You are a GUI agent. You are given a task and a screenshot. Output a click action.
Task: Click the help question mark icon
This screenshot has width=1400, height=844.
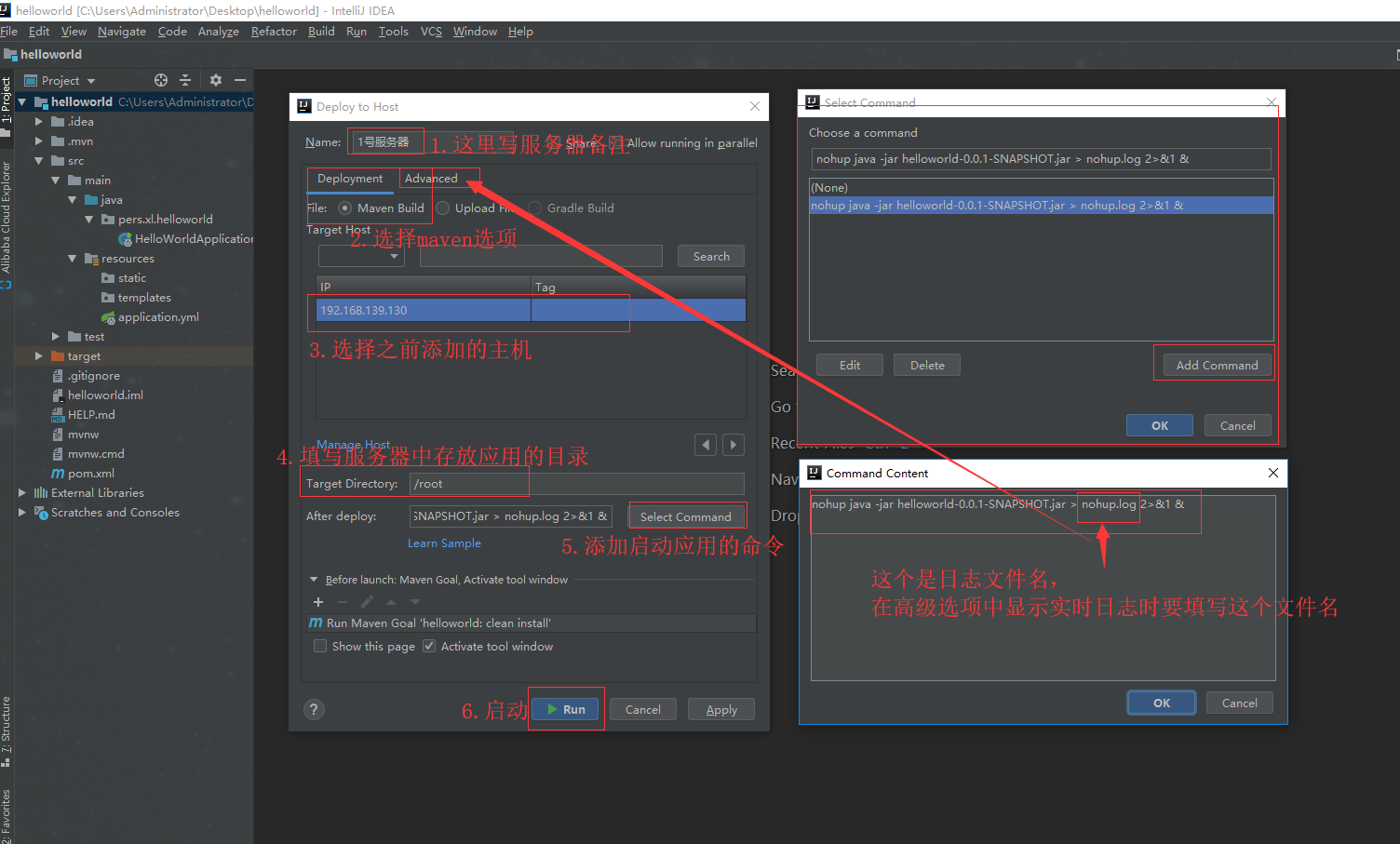[x=315, y=709]
